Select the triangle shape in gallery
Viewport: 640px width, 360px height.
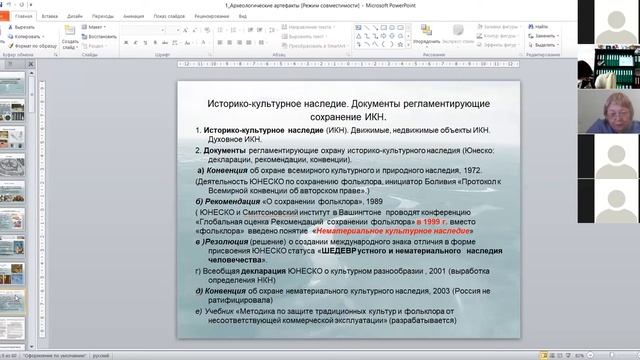[x=358, y=36]
